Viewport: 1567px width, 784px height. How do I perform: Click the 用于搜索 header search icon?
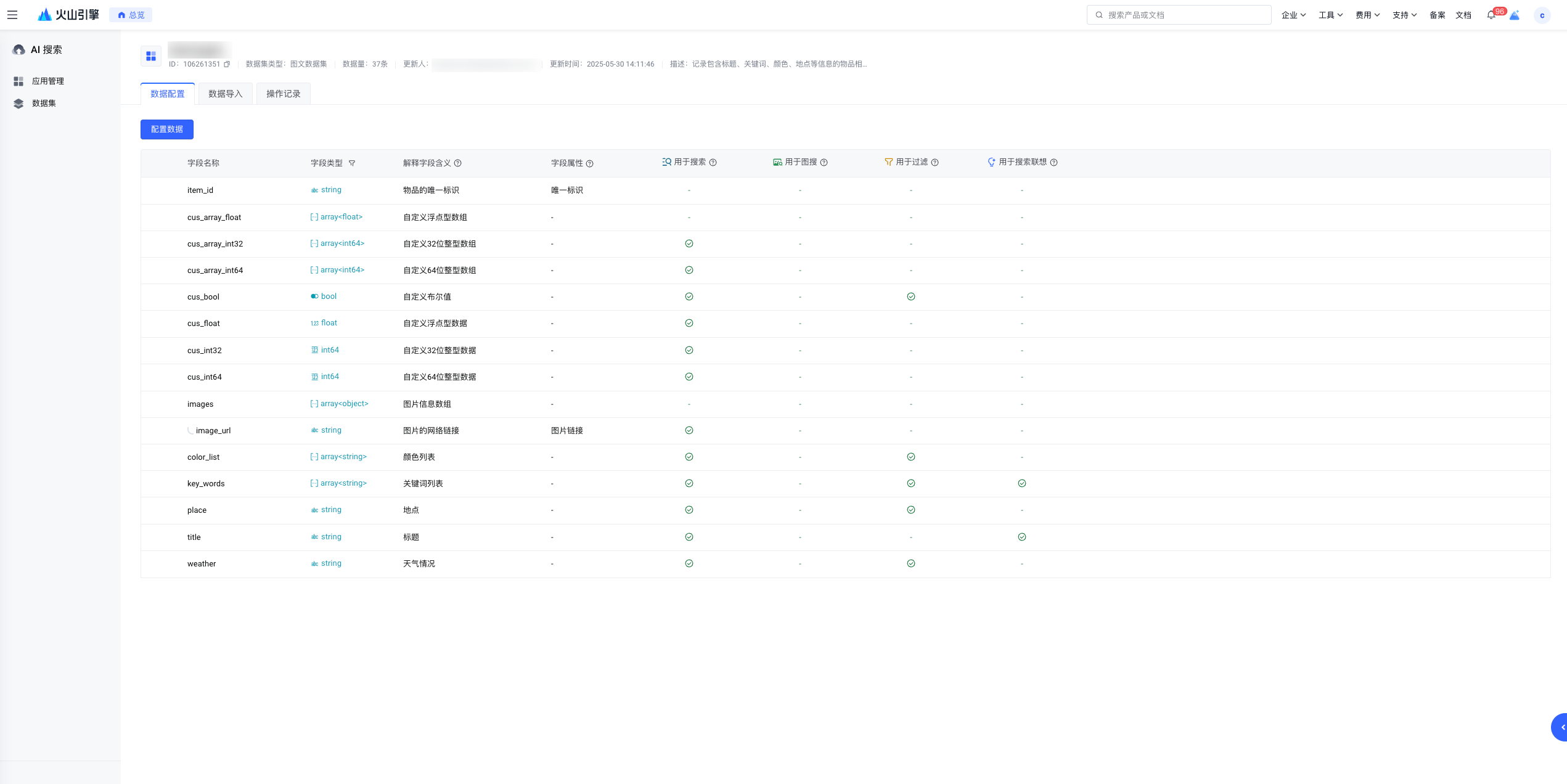coord(666,162)
